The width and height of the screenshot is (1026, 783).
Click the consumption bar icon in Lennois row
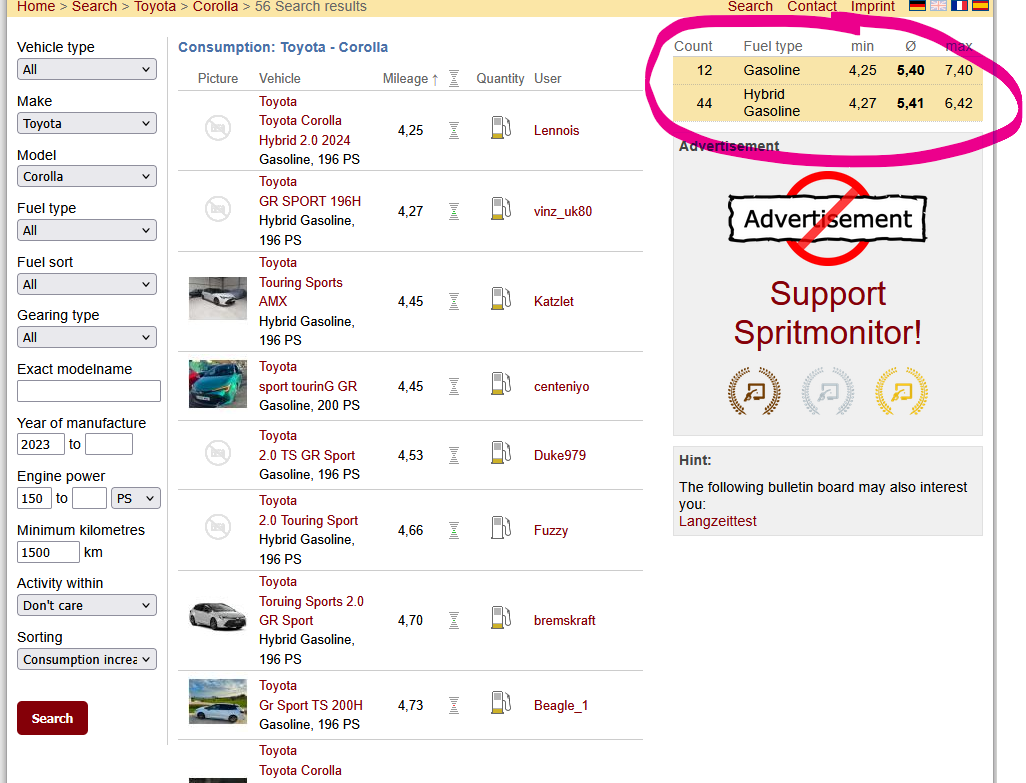click(454, 130)
